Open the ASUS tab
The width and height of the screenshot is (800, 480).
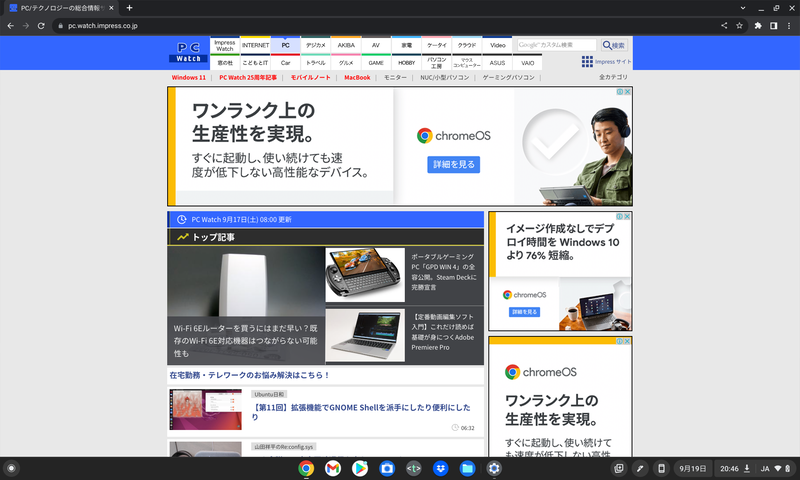coord(497,63)
